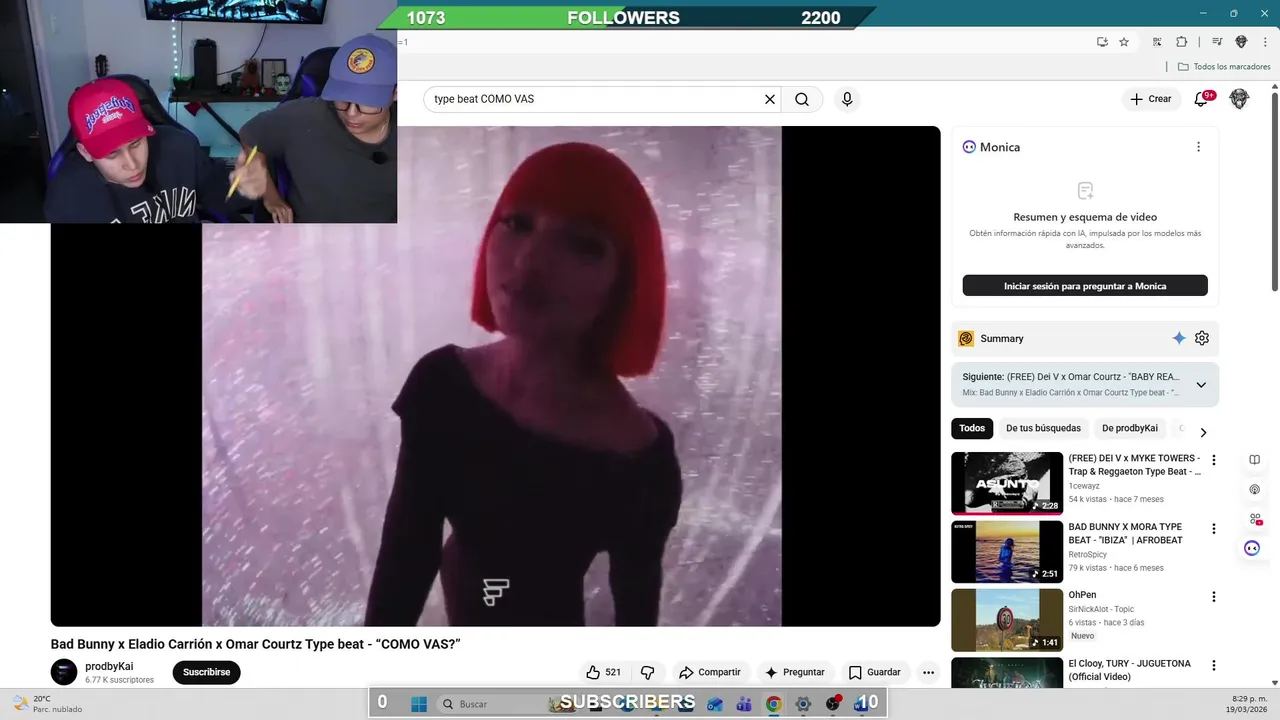Screen dimensions: 1280x720
Task: Like the video with thumbs up
Action: pyautogui.click(x=603, y=672)
